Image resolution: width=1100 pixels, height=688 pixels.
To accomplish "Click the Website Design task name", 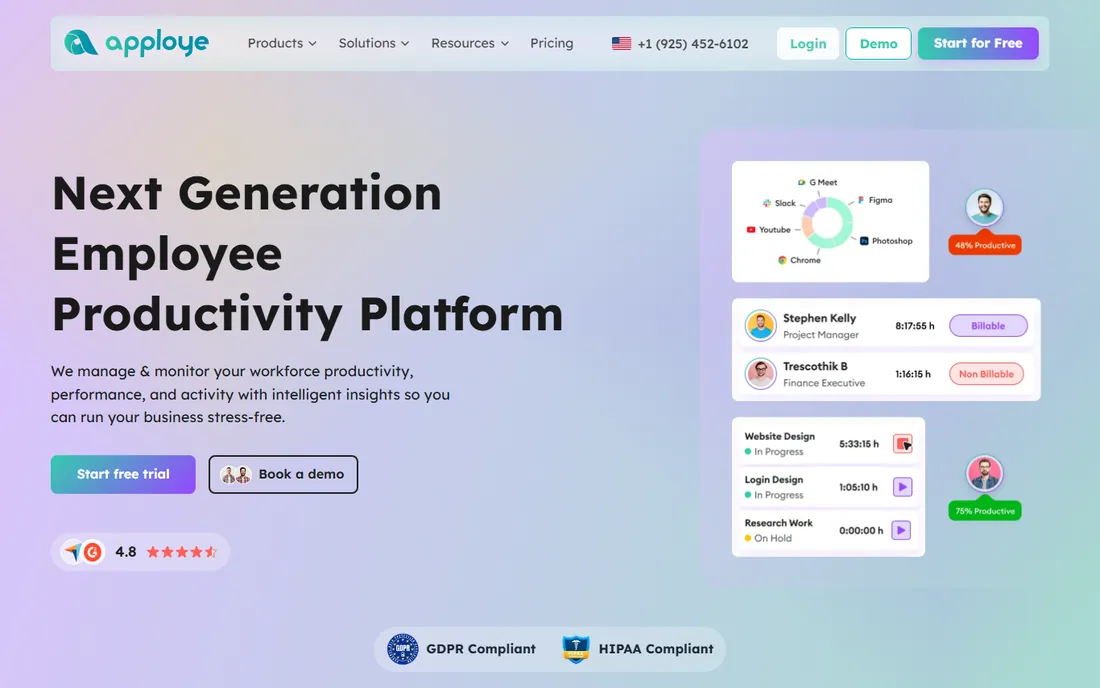I will click(779, 436).
